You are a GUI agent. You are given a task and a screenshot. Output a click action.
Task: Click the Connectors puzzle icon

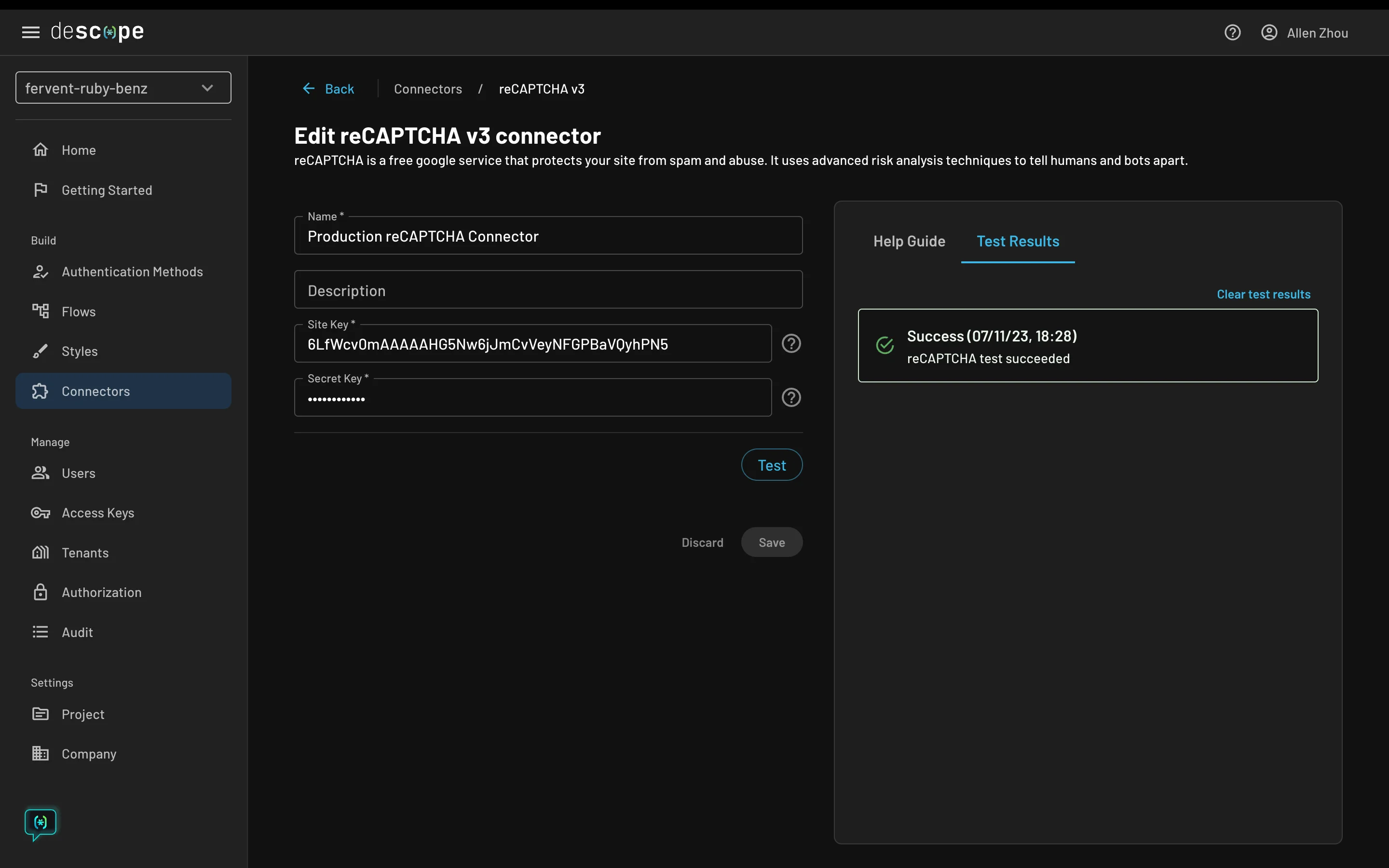coord(40,391)
